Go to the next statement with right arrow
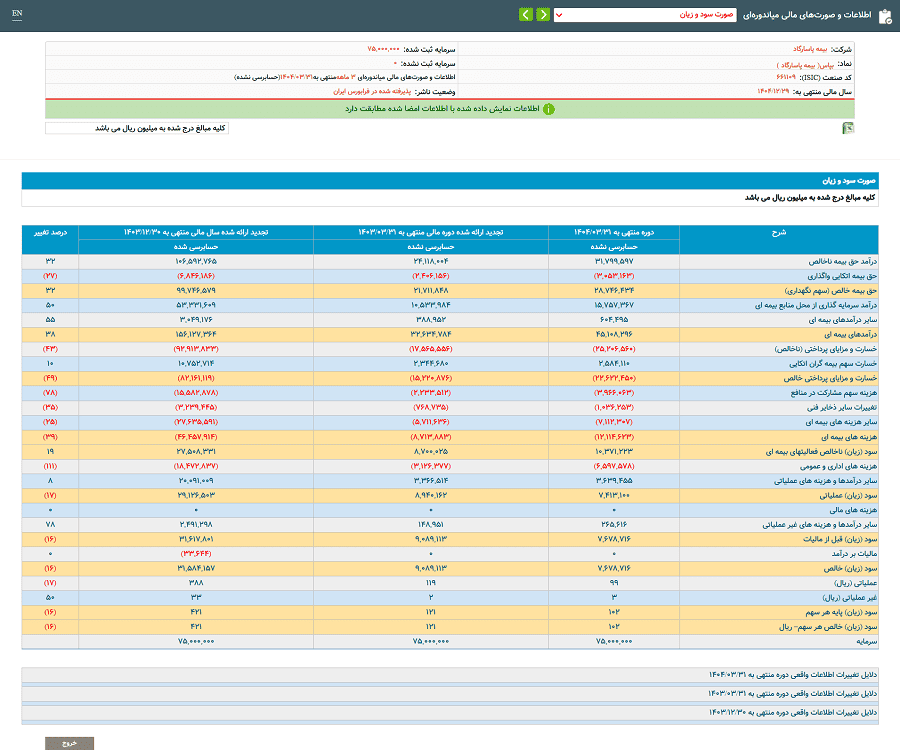900x750 pixels. tap(543, 14)
